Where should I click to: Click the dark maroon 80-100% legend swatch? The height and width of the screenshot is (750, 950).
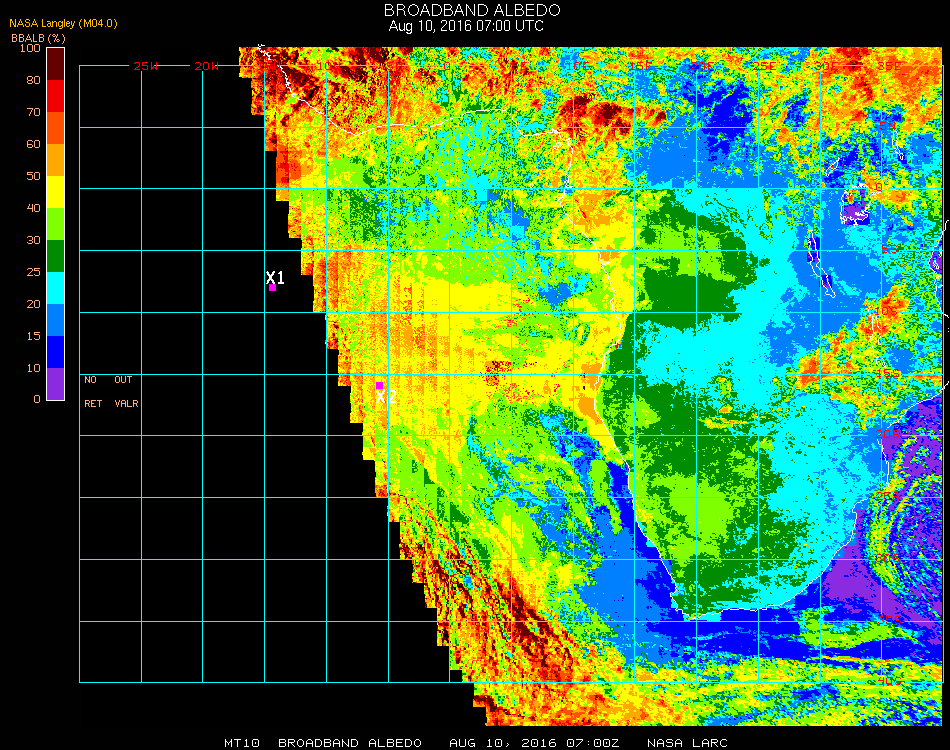tap(56, 64)
